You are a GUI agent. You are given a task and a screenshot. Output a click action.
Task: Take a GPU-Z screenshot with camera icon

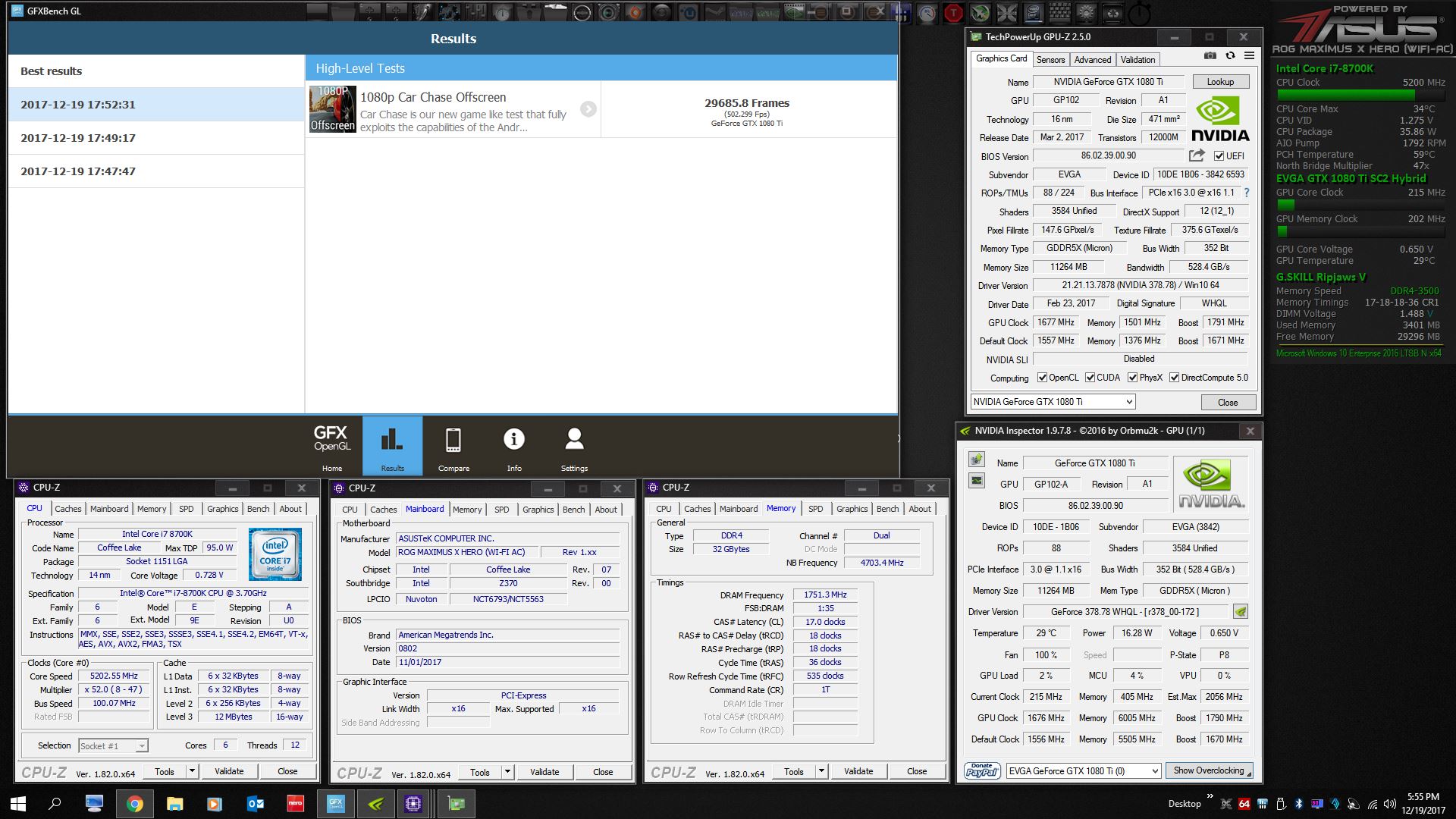point(1210,56)
